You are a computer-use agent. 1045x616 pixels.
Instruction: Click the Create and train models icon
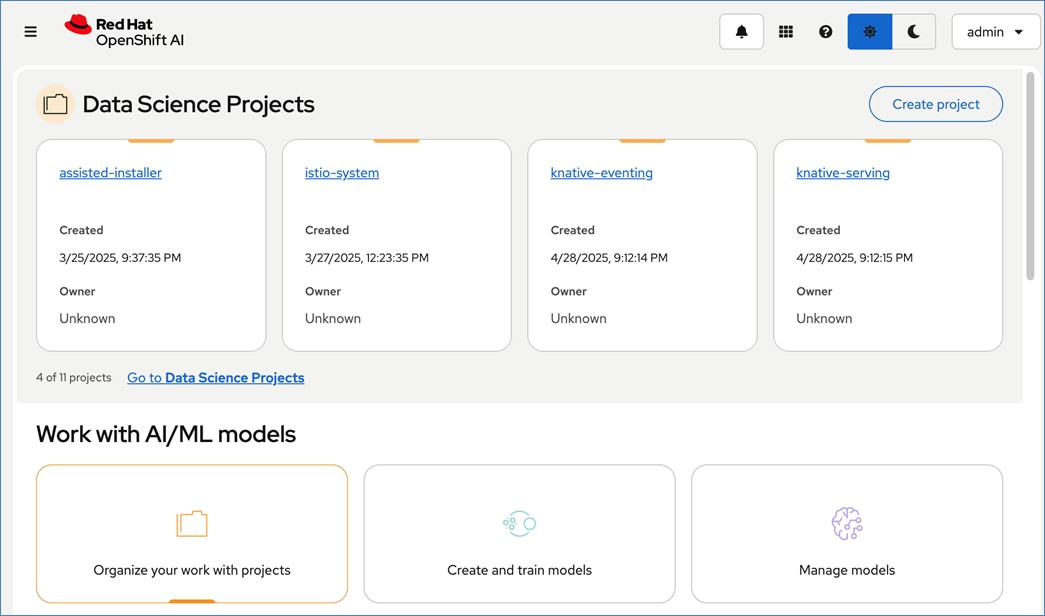tap(520, 524)
